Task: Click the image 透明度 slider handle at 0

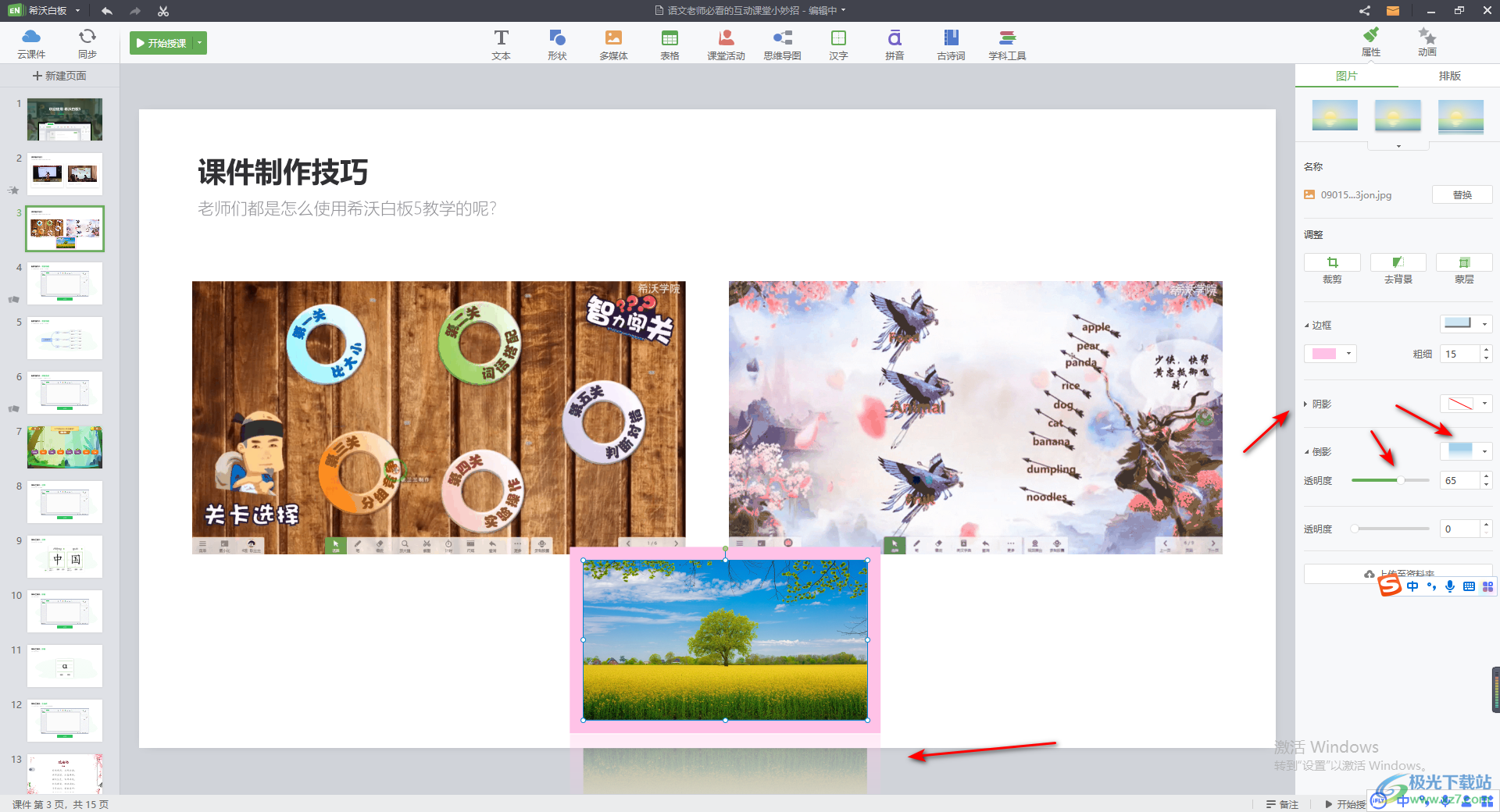Action: coord(1355,529)
